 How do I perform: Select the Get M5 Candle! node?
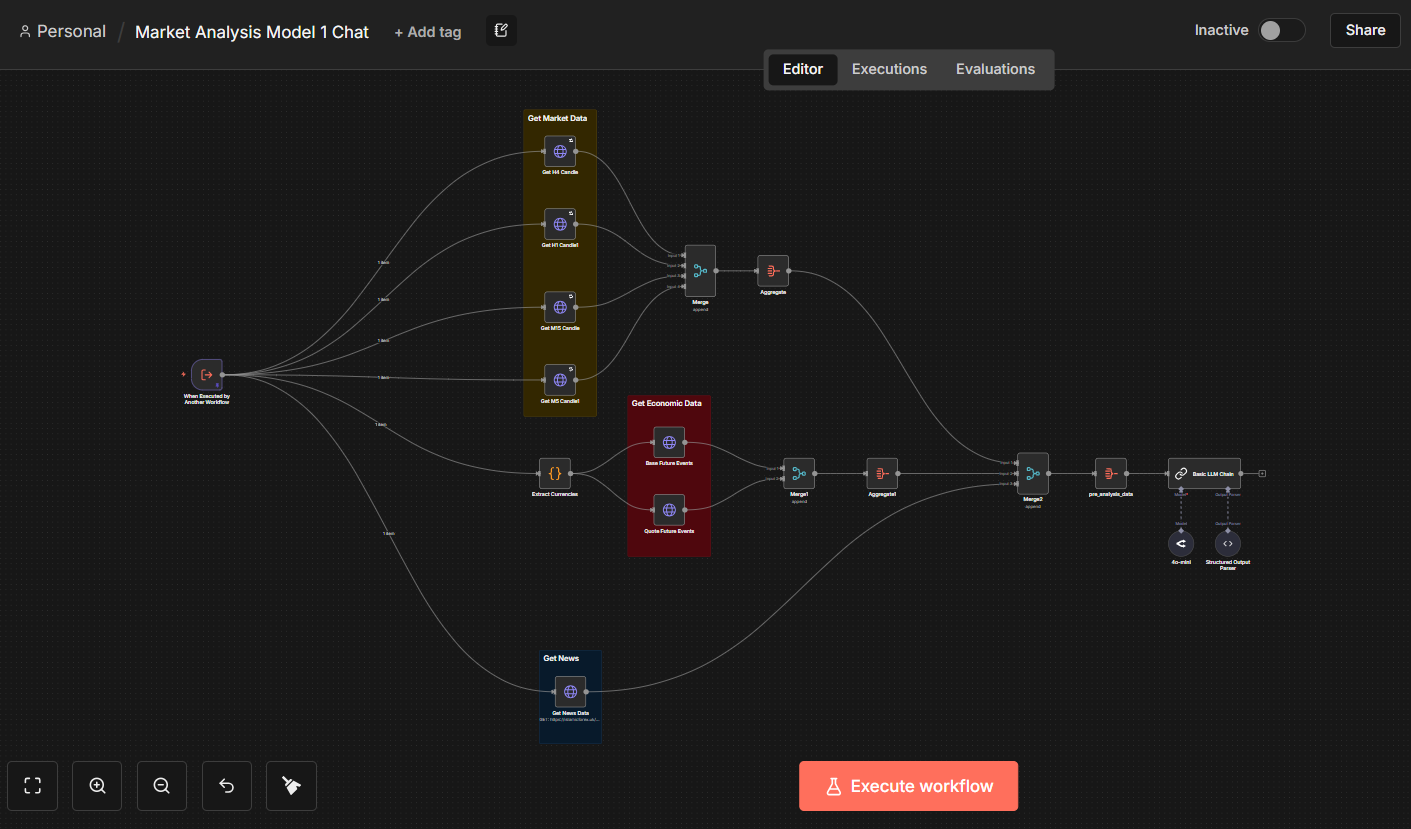tap(560, 379)
